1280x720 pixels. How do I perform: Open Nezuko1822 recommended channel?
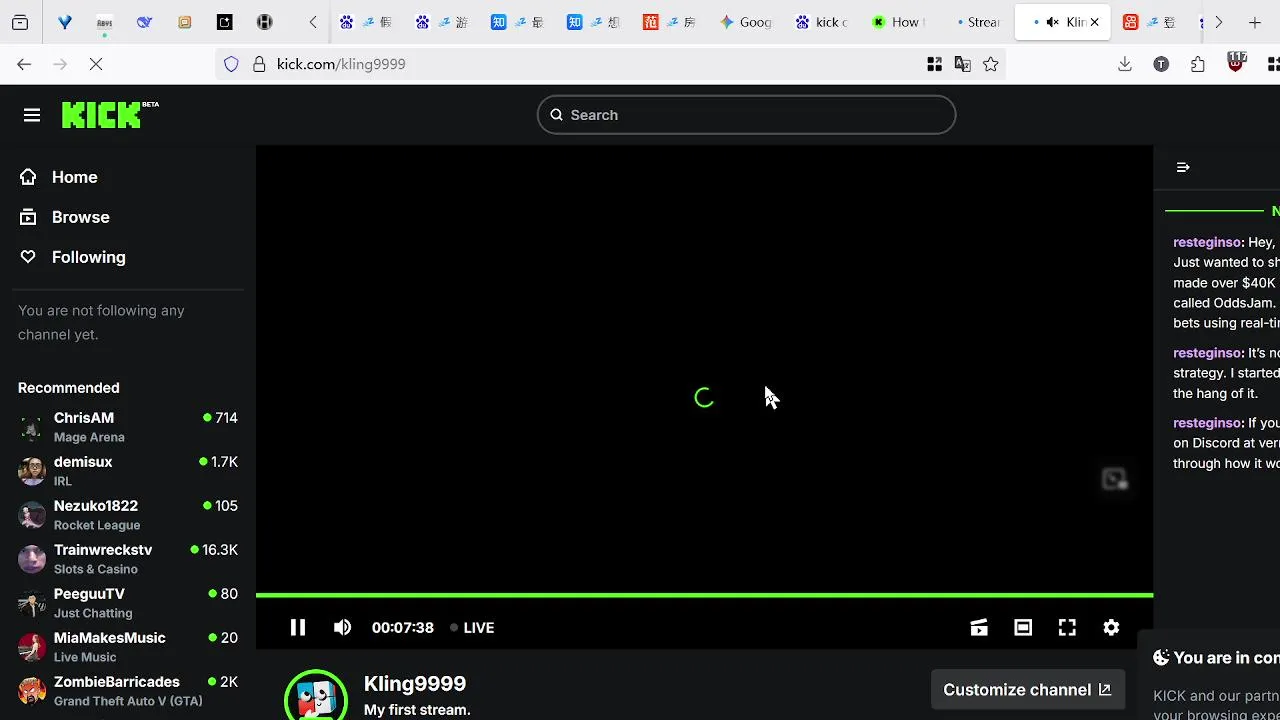click(128, 515)
